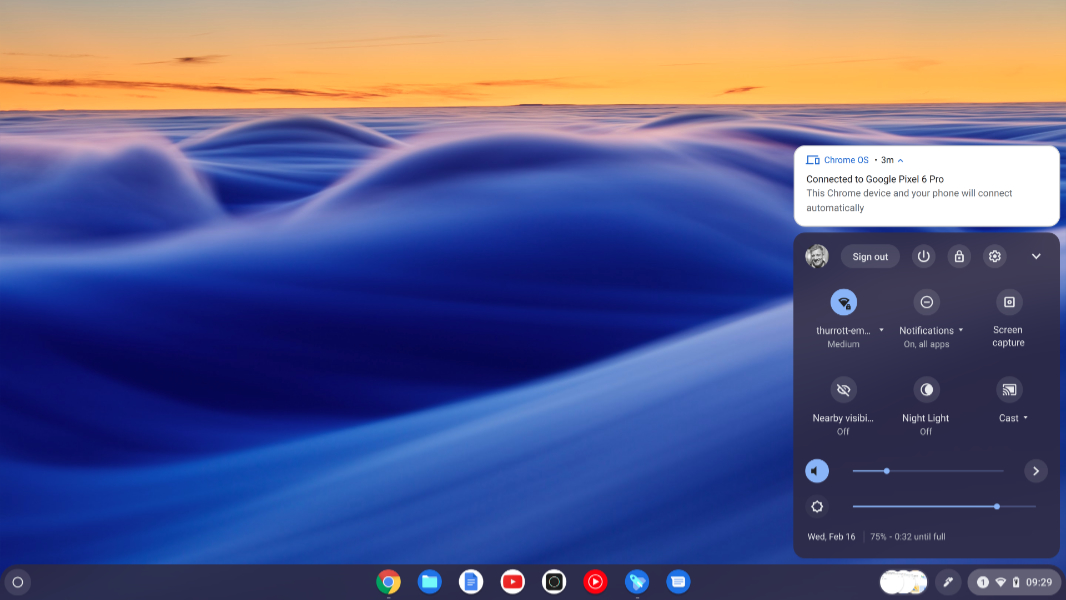Turn on Night Light
1066x600 pixels.
coord(926,390)
